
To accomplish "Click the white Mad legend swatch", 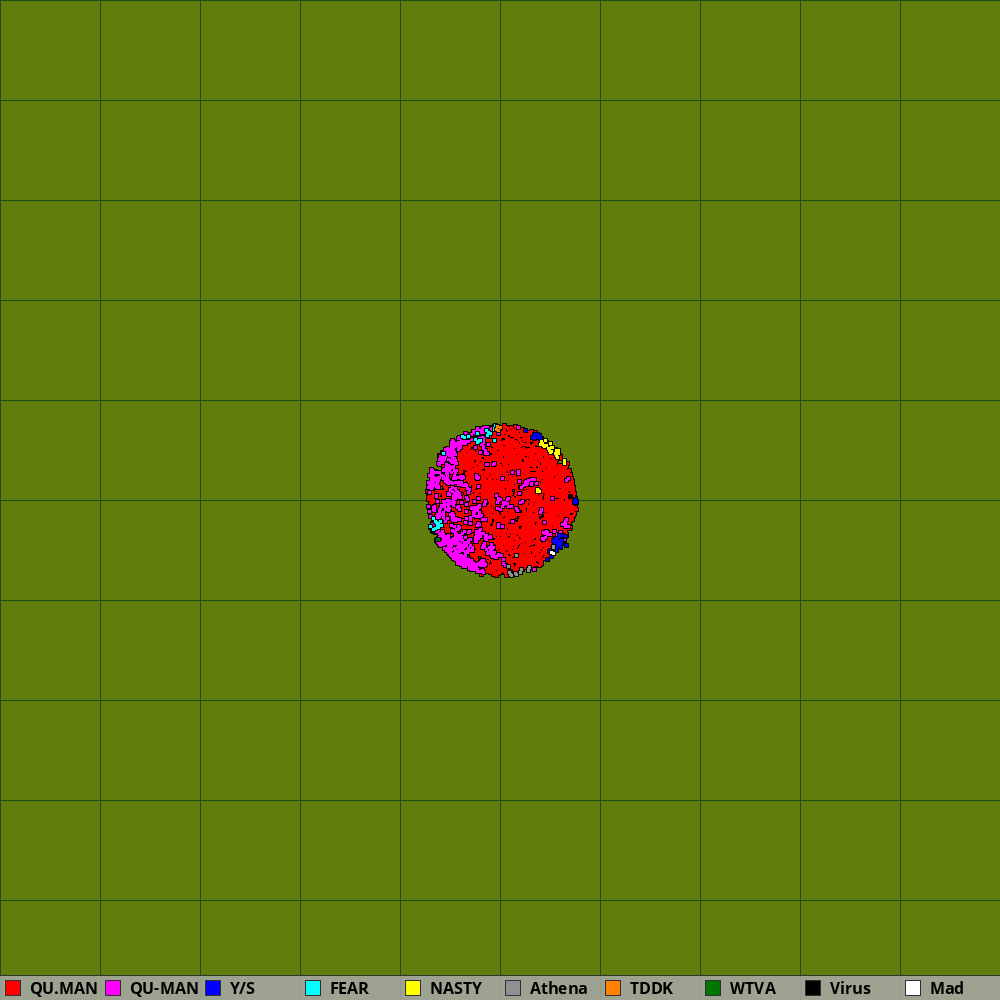I will tap(913, 988).
